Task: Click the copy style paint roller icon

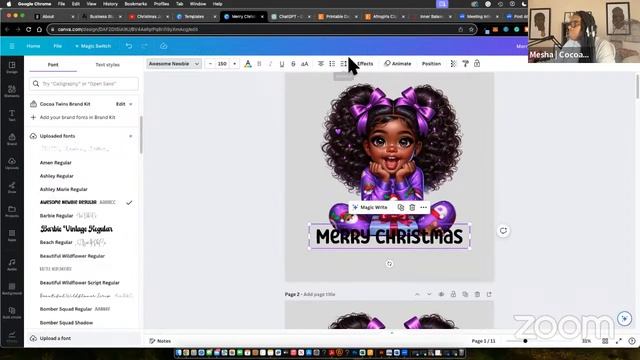Action: coord(465,64)
